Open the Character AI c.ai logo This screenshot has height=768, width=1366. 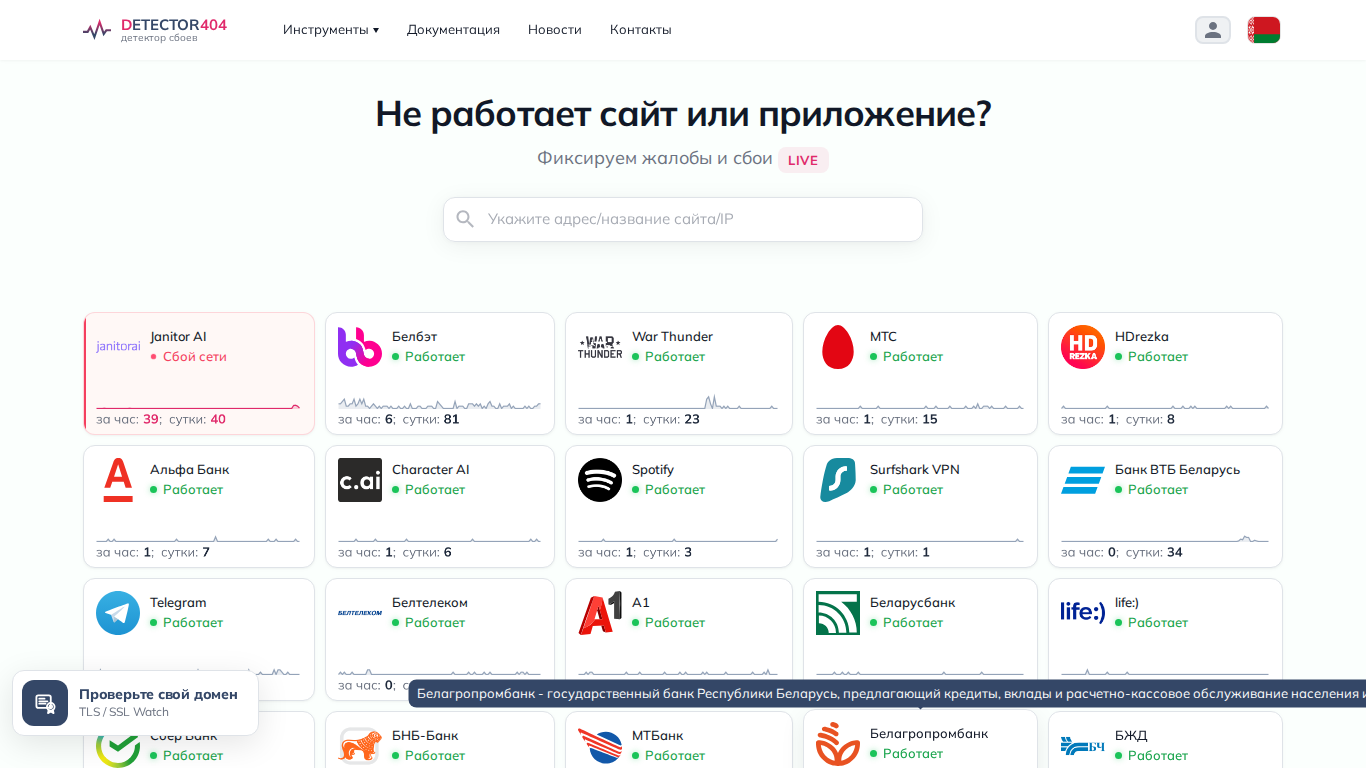(360, 480)
